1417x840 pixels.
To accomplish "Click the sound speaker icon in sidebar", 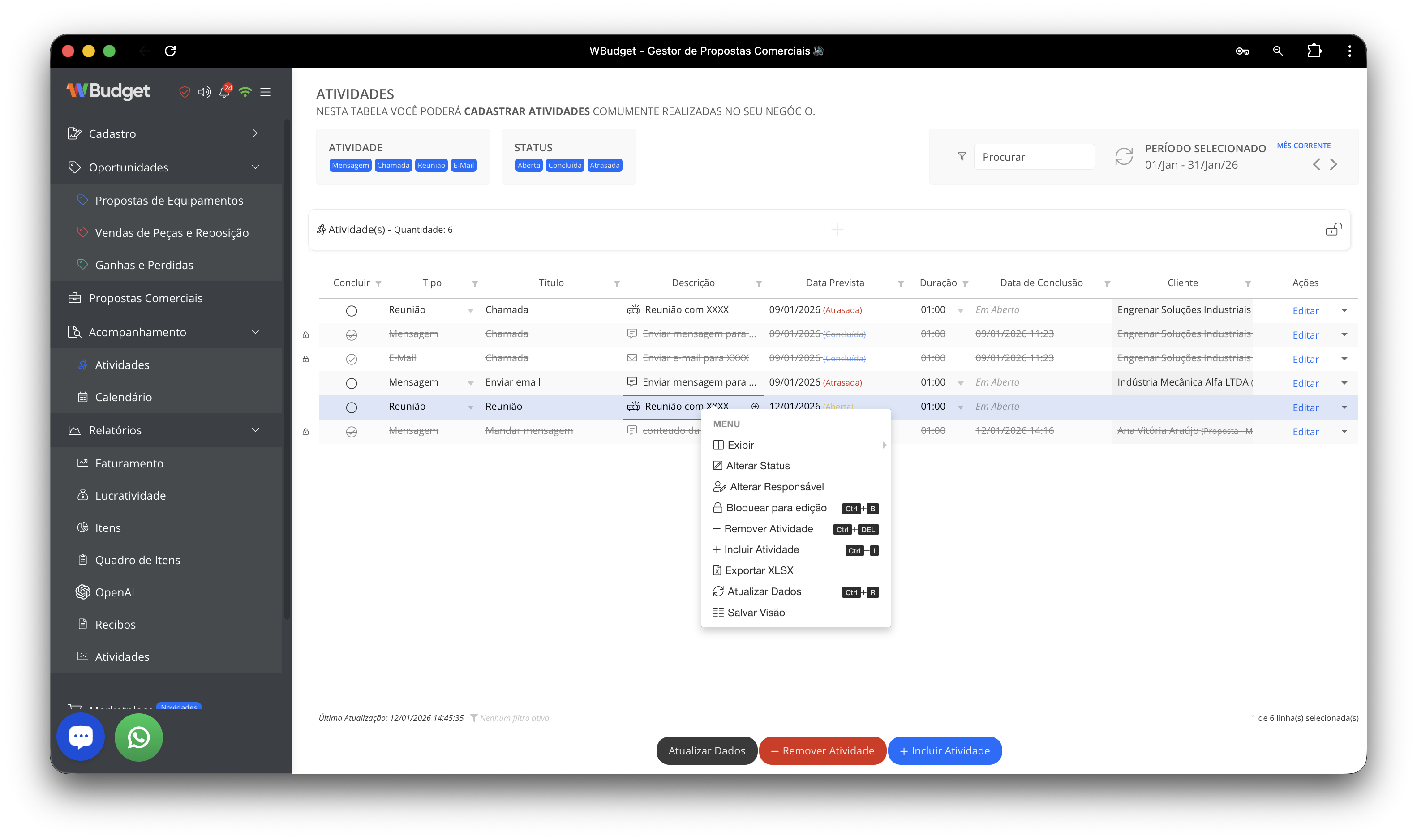I will 204,92.
